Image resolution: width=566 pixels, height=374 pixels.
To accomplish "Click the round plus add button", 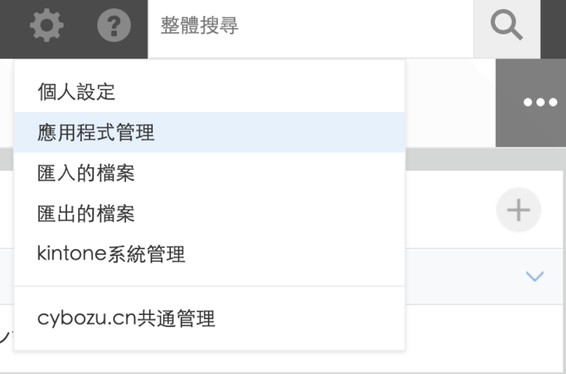I will [518, 210].
